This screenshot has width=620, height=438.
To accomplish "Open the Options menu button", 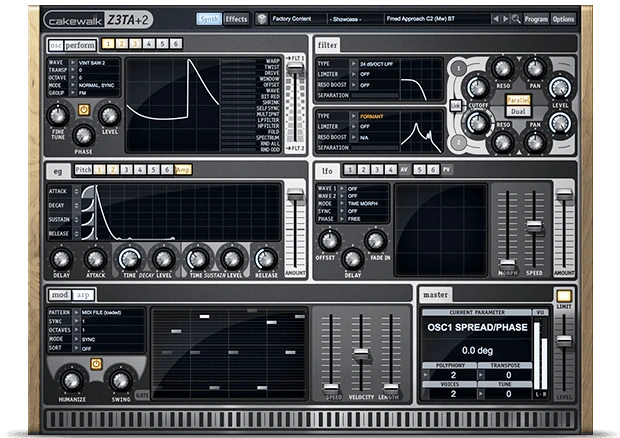I will coord(563,19).
